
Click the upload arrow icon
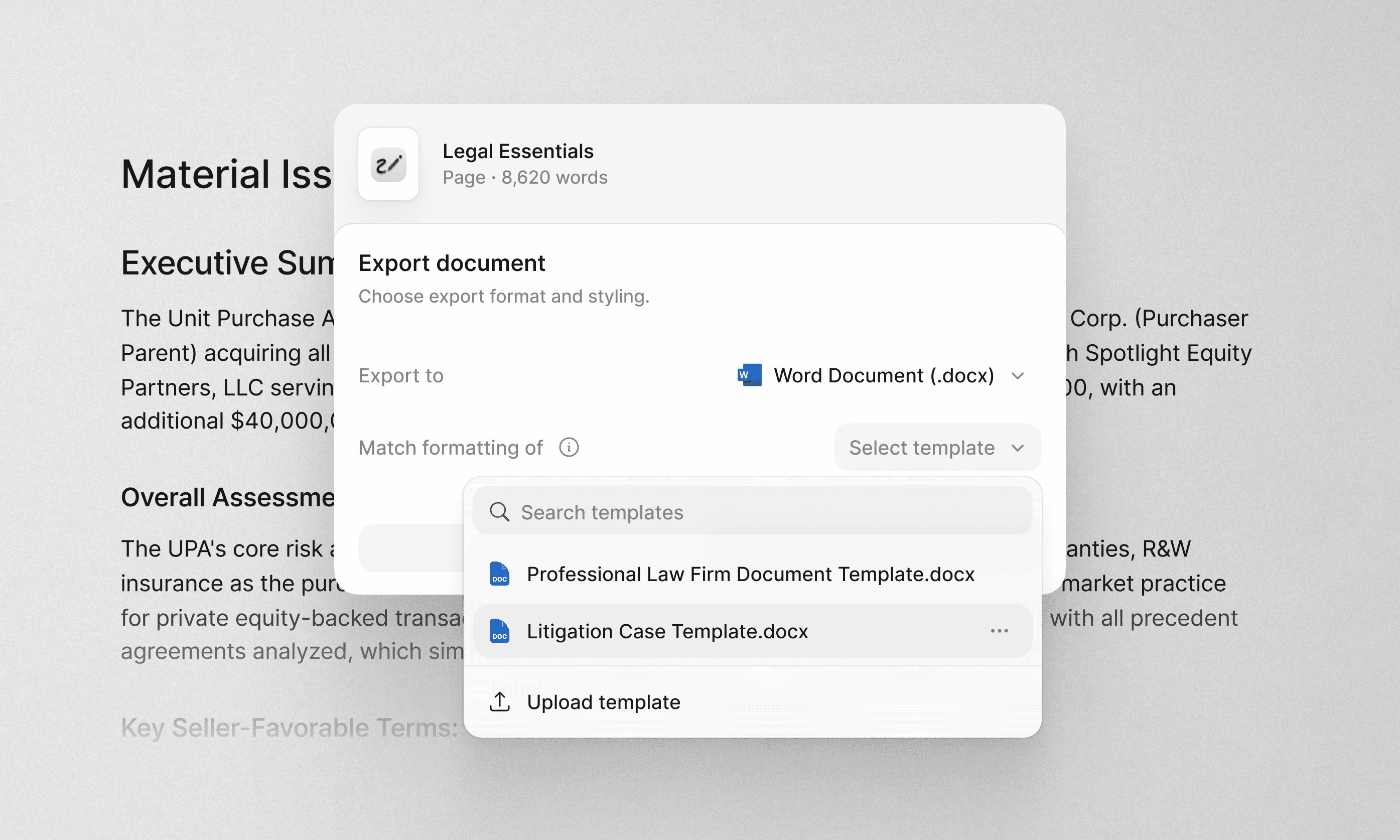[x=499, y=702]
